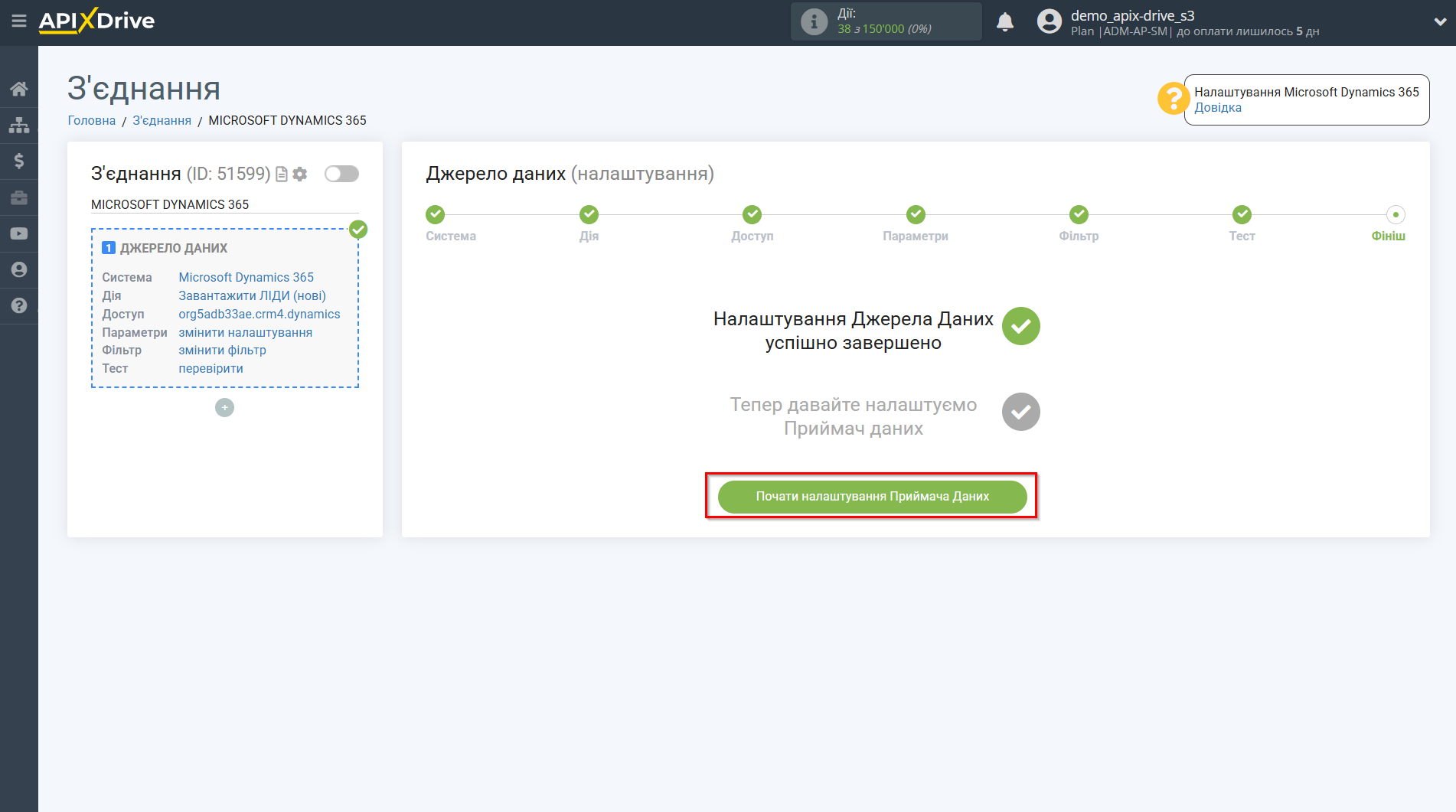Click the actions info icon
This screenshot has width=1456, height=812.
tap(814, 21)
